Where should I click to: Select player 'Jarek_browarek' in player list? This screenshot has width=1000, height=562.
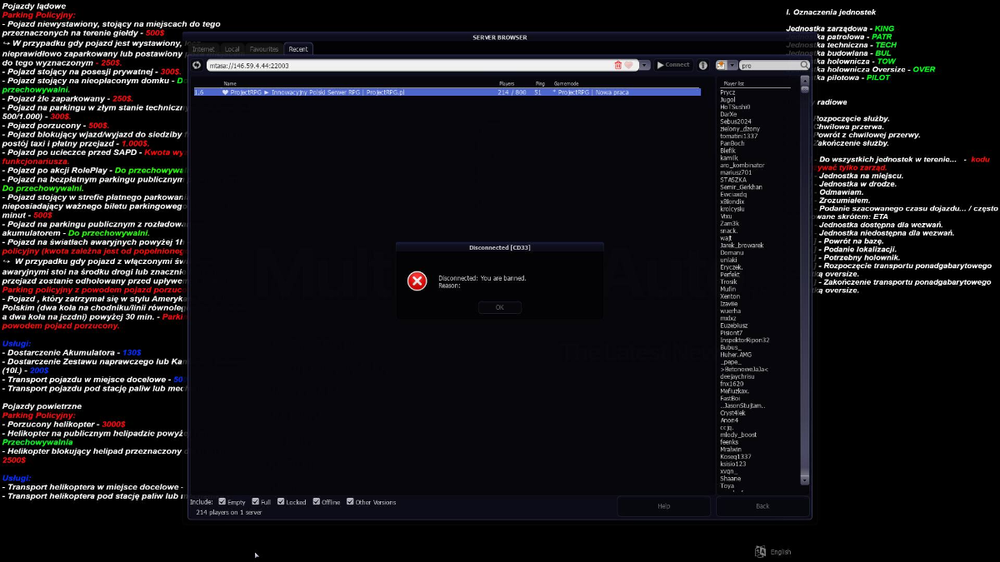(x=742, y=245)
